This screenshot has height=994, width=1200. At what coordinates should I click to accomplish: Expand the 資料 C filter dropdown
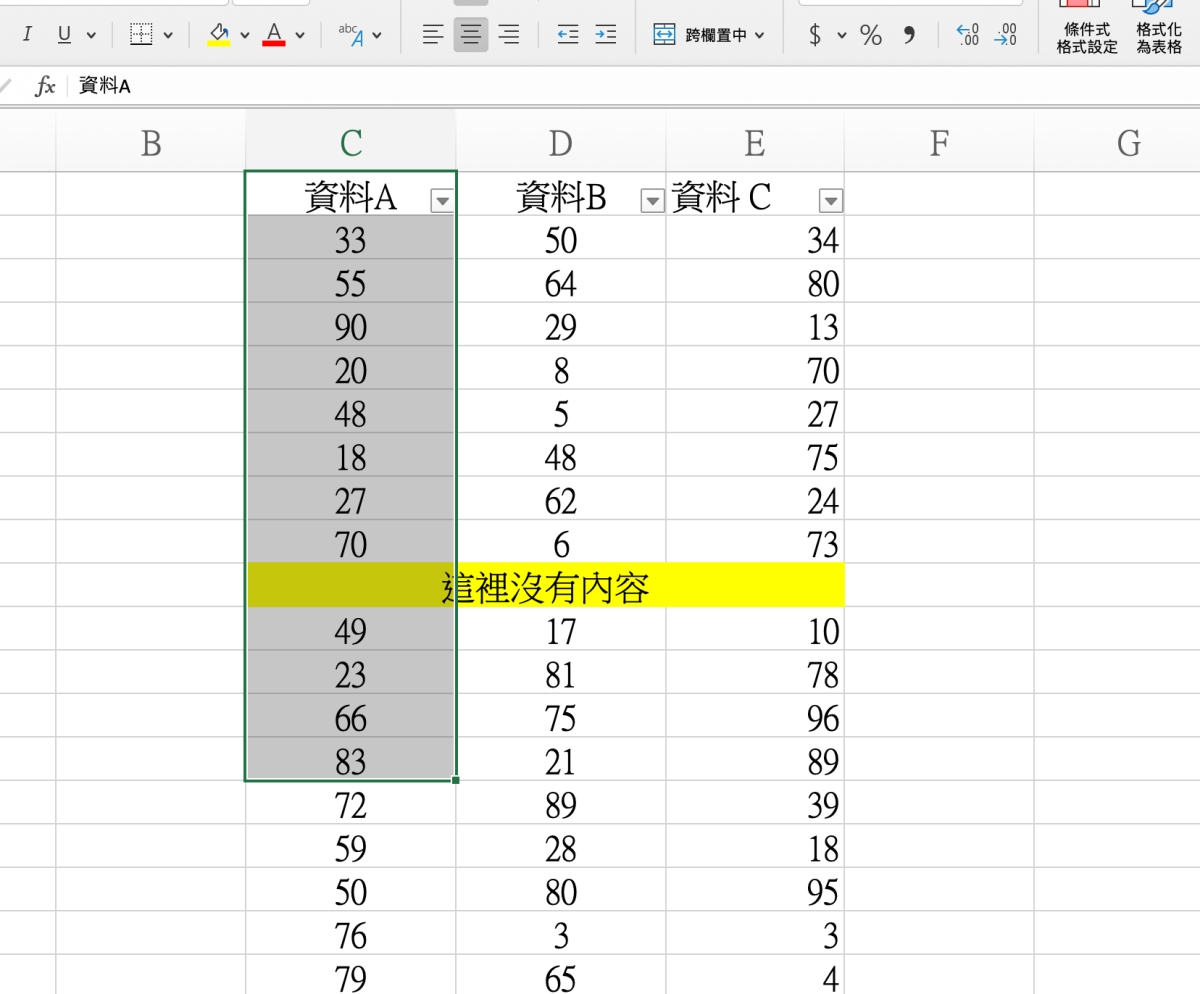830,201
